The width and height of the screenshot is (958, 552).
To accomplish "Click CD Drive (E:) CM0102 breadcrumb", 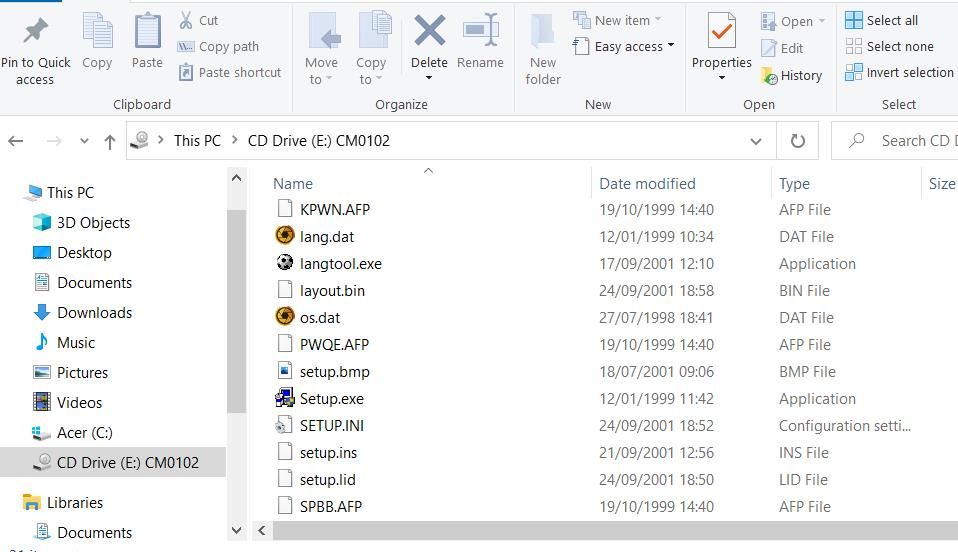I will (319, 141).
